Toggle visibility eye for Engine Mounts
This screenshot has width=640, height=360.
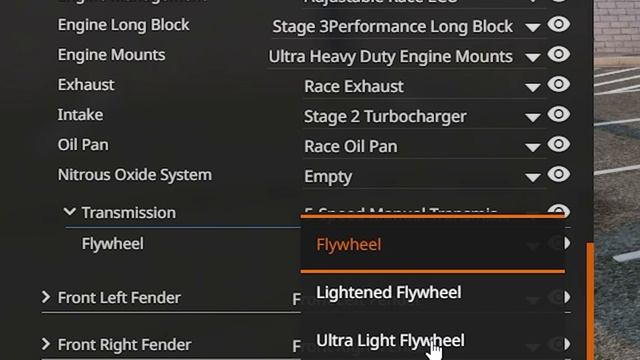(558, 54)
